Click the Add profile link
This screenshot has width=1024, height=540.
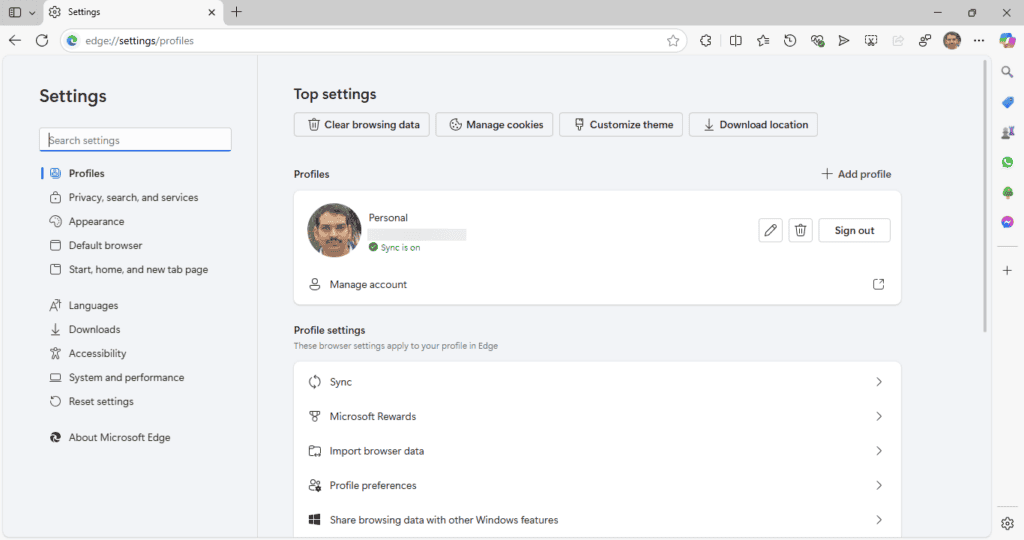point(856,174)
